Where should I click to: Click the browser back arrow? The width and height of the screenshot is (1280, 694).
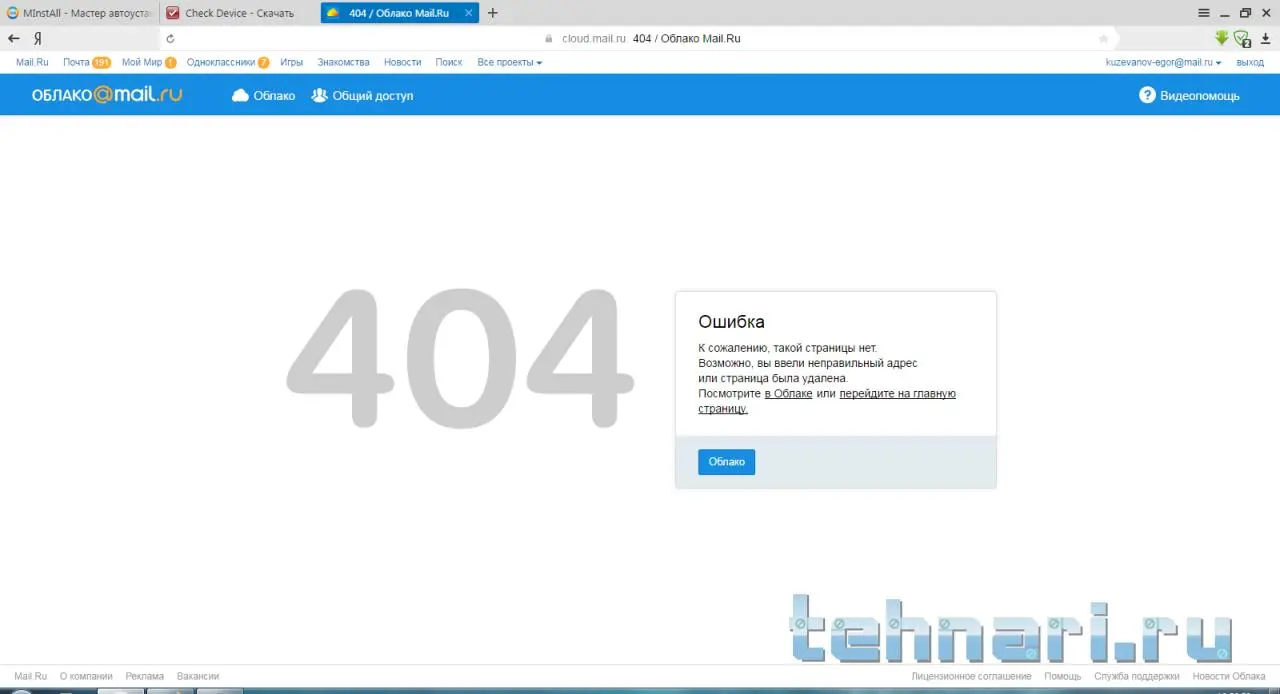click(13, 38)
